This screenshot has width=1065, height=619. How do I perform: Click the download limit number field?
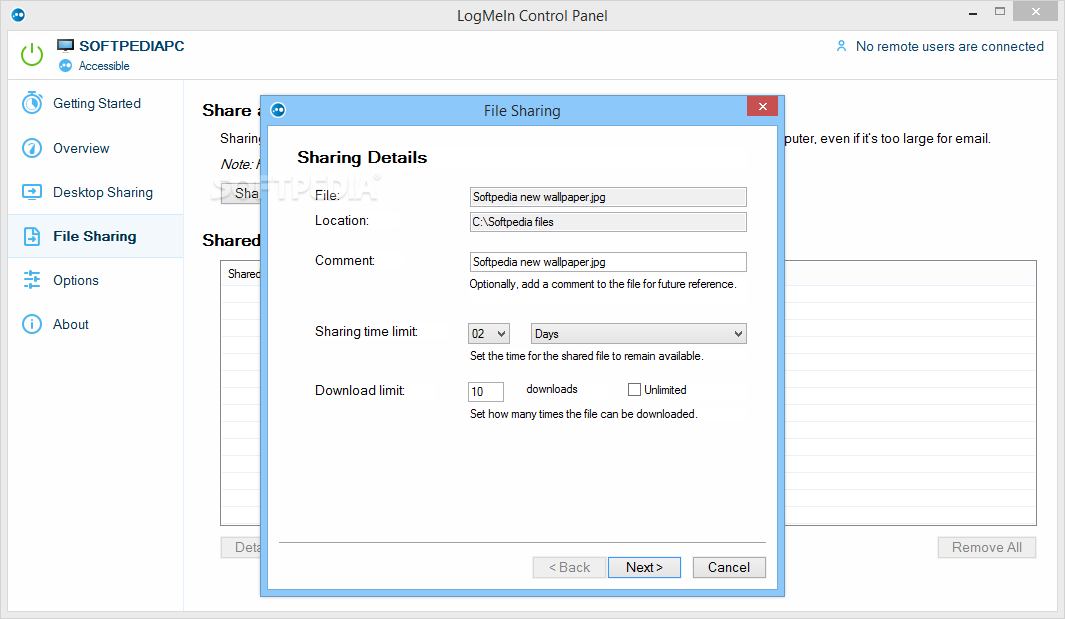click(x=486, y=391)
